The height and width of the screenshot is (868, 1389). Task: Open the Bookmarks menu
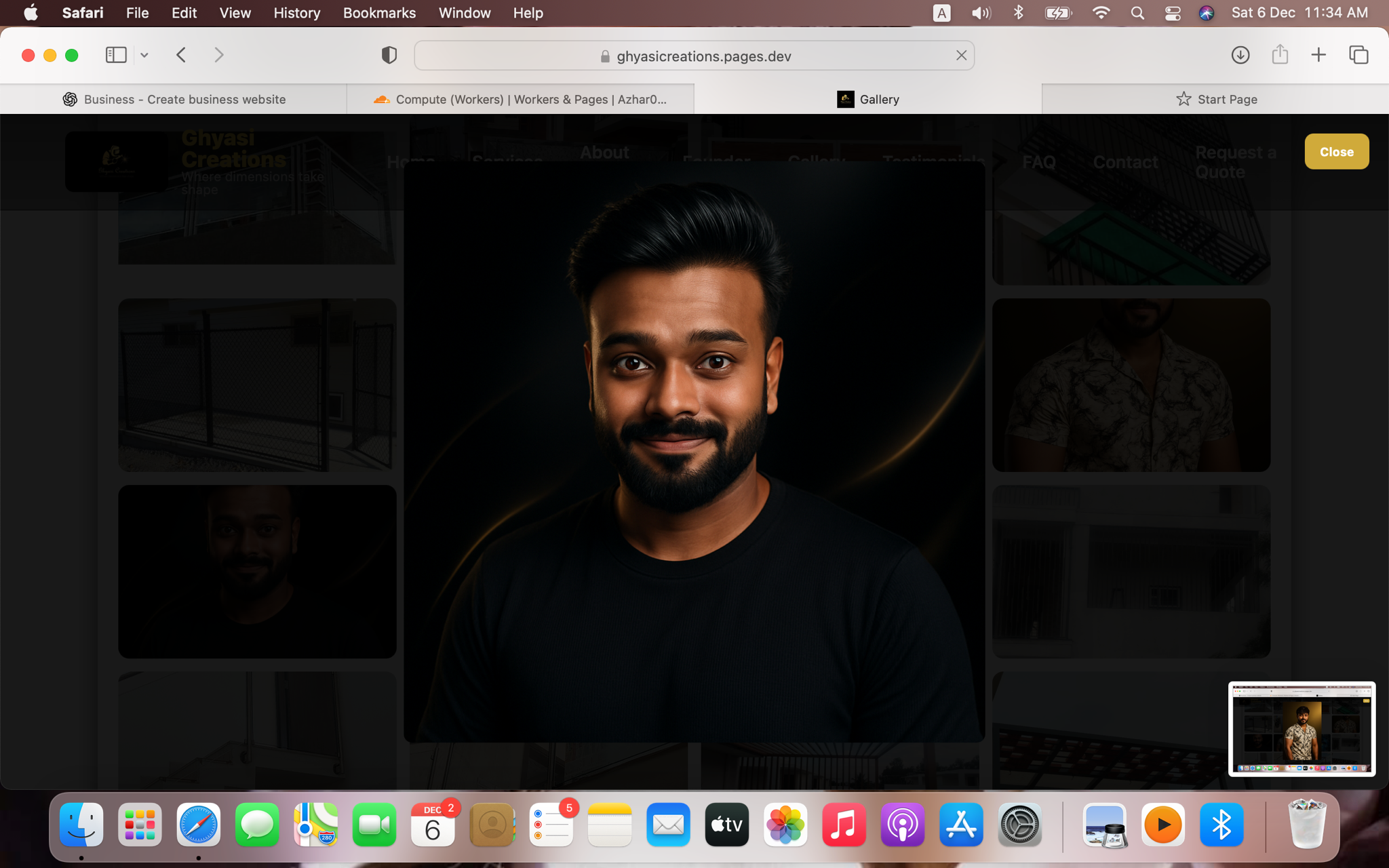[379, 13]
